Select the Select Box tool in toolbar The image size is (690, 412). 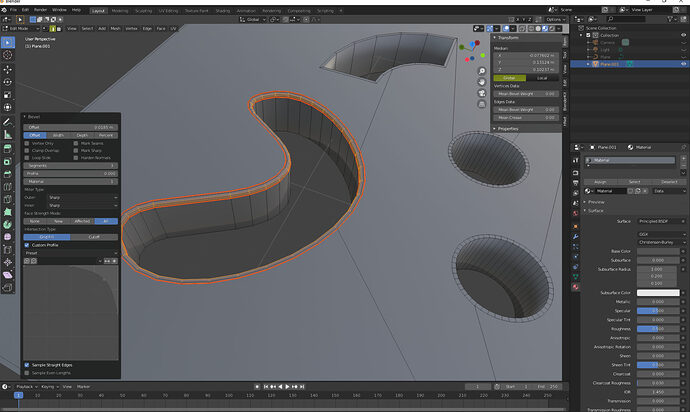7,42
